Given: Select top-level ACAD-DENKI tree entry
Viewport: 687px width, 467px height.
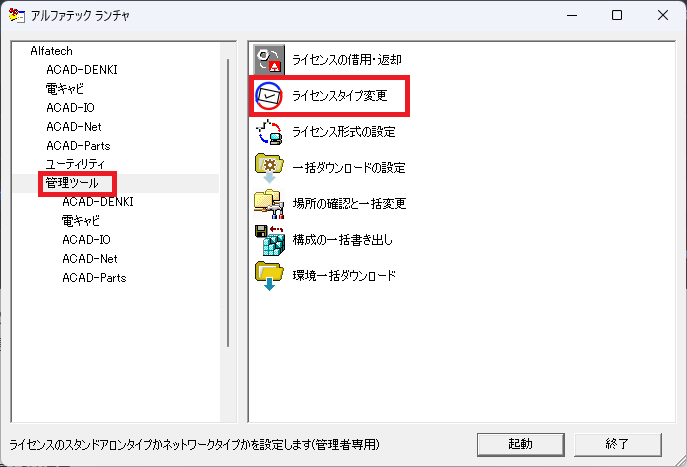Looking at the screenshot, I should 82,70.
